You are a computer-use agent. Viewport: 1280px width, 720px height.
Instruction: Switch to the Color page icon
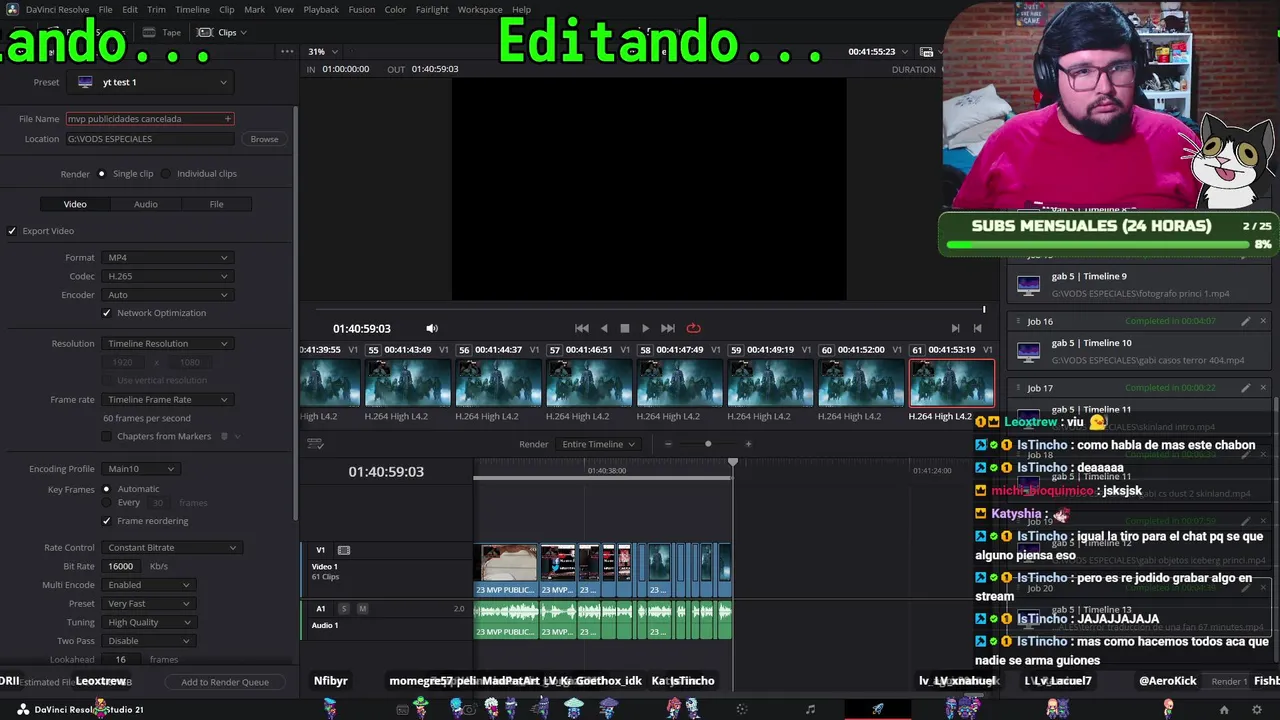(741, 710)
